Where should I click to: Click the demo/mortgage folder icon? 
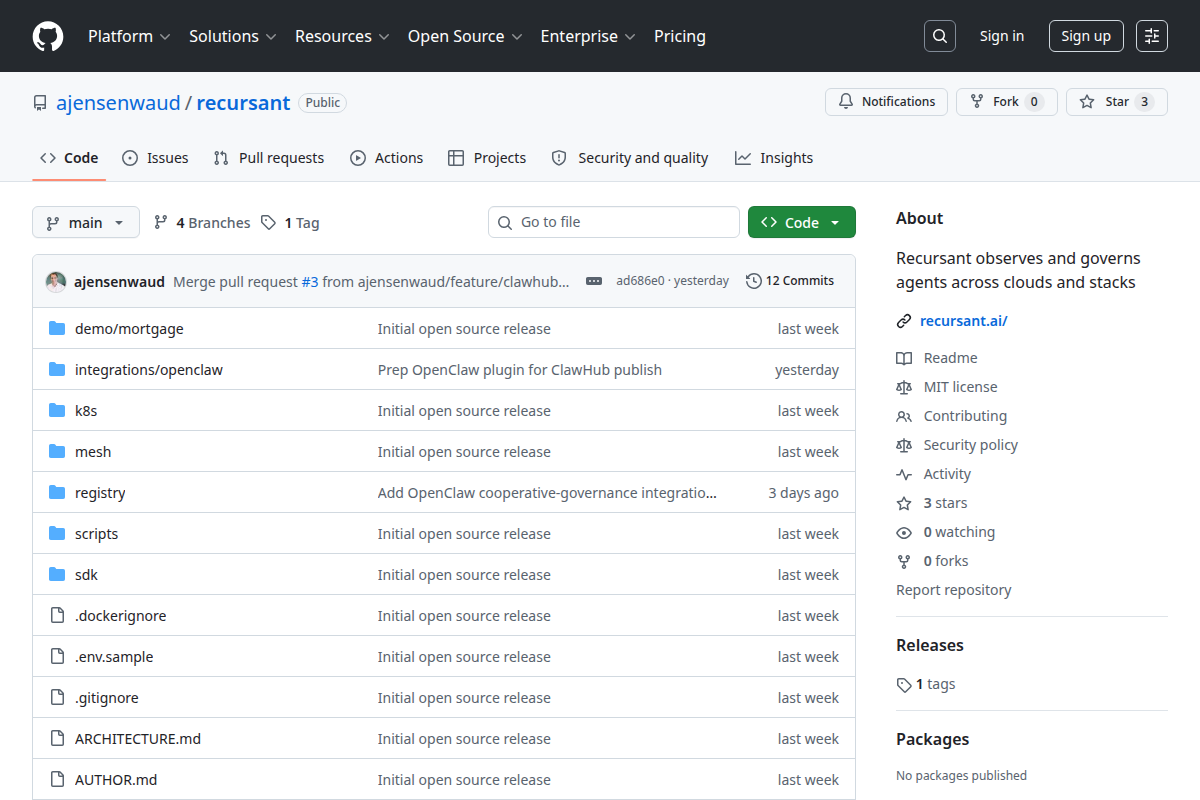point(57,329)
